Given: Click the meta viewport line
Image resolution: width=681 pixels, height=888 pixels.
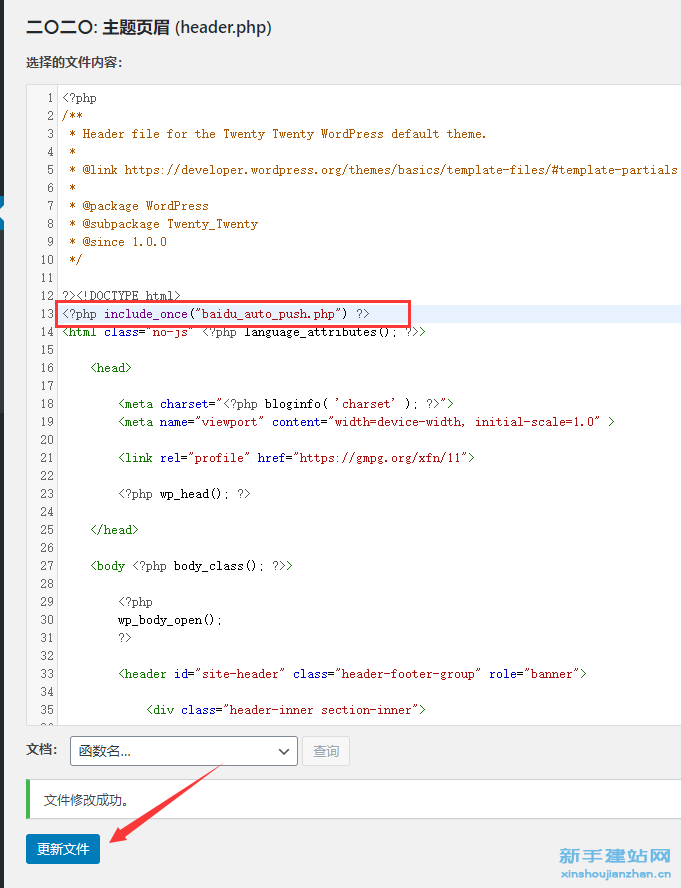Looking at the screenshot, I should pos(367,422).
